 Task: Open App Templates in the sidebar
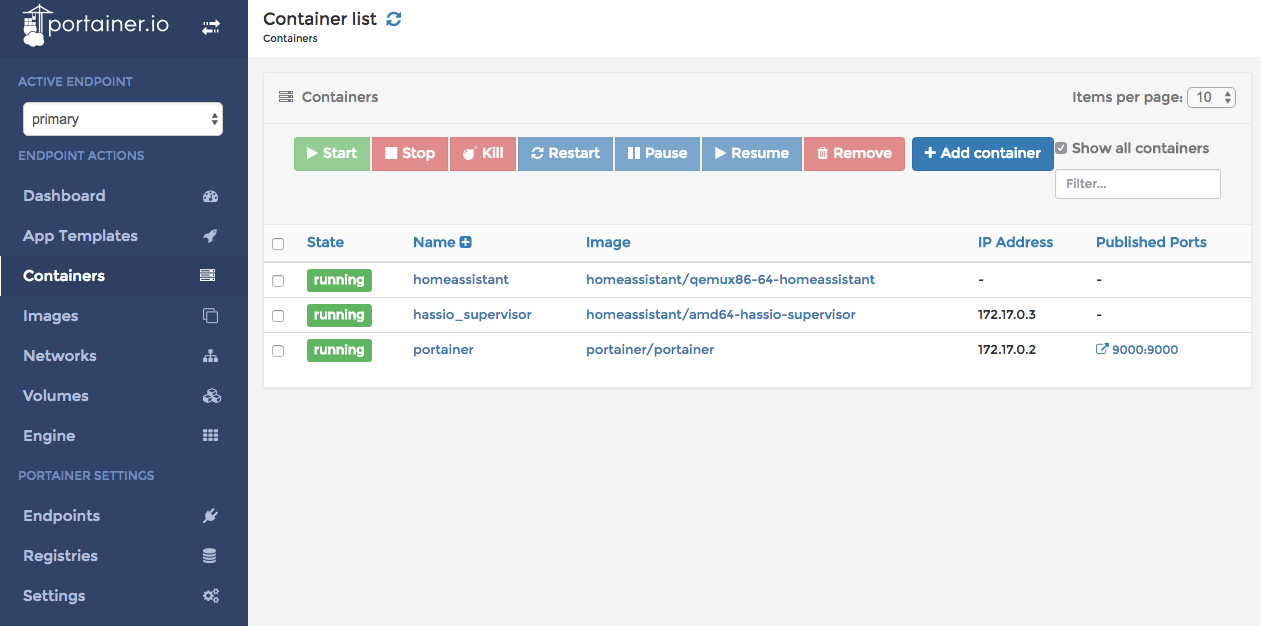coord(80,236)
